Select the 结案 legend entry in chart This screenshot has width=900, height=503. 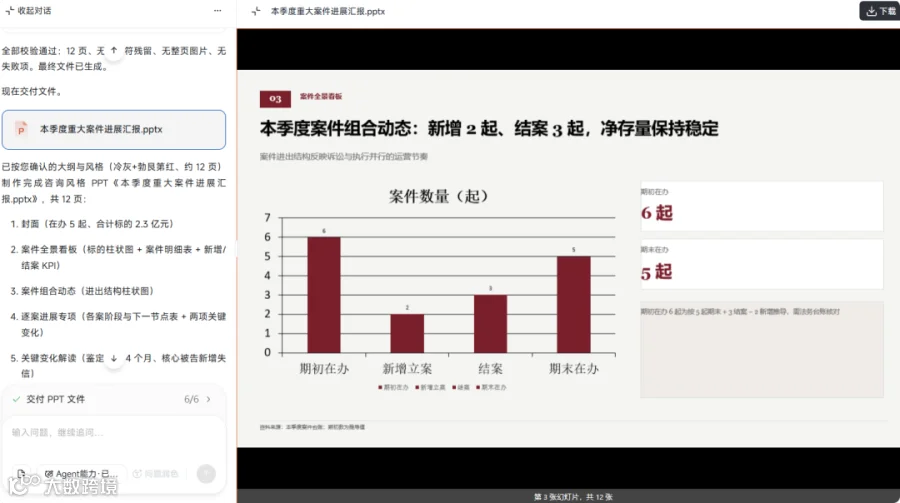pyautogui.click(x=461, y=388)
